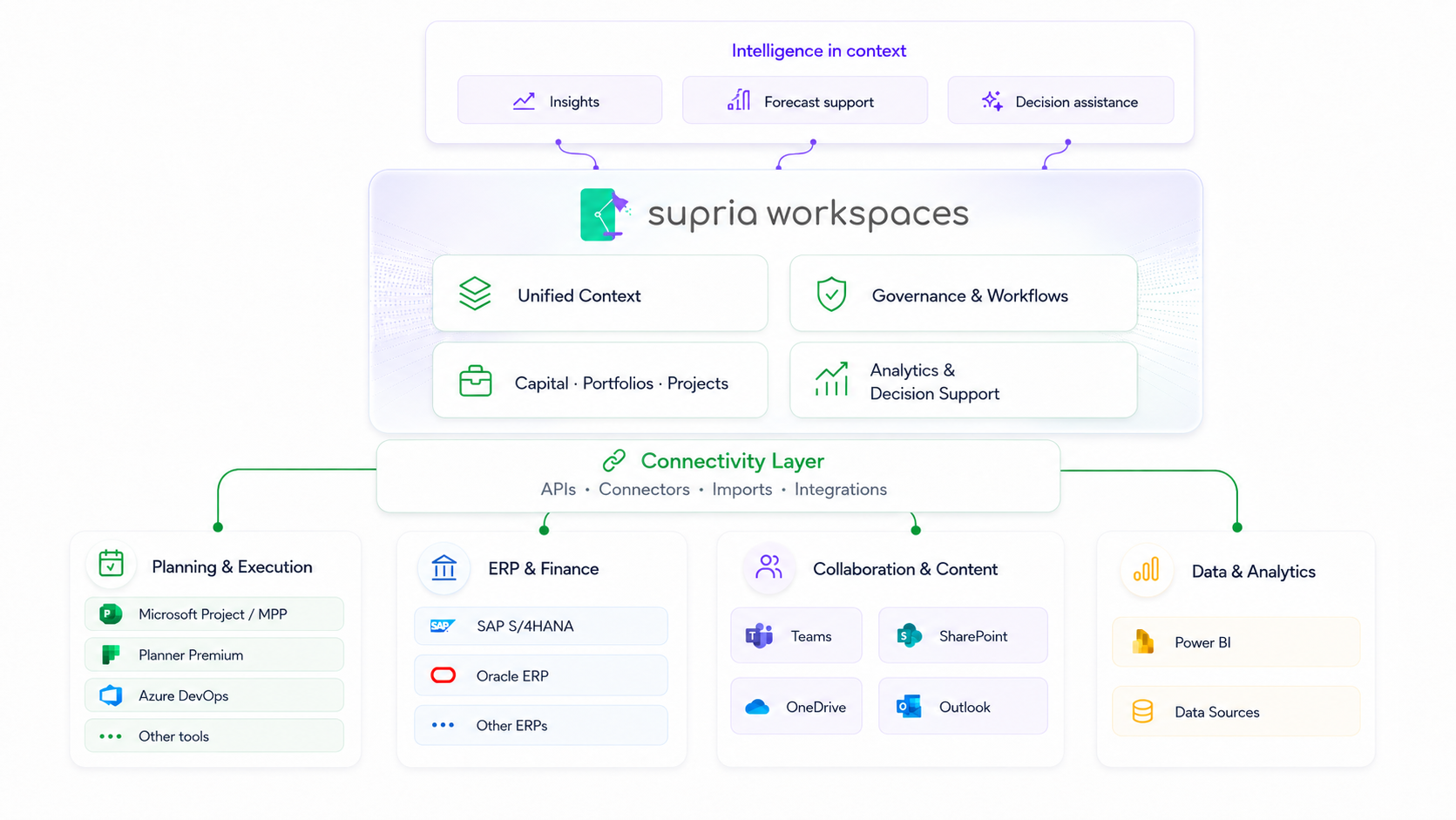This screenshot has height=820, width=1456.
Task: Select the Azure DevOps label
Action: 184,695
